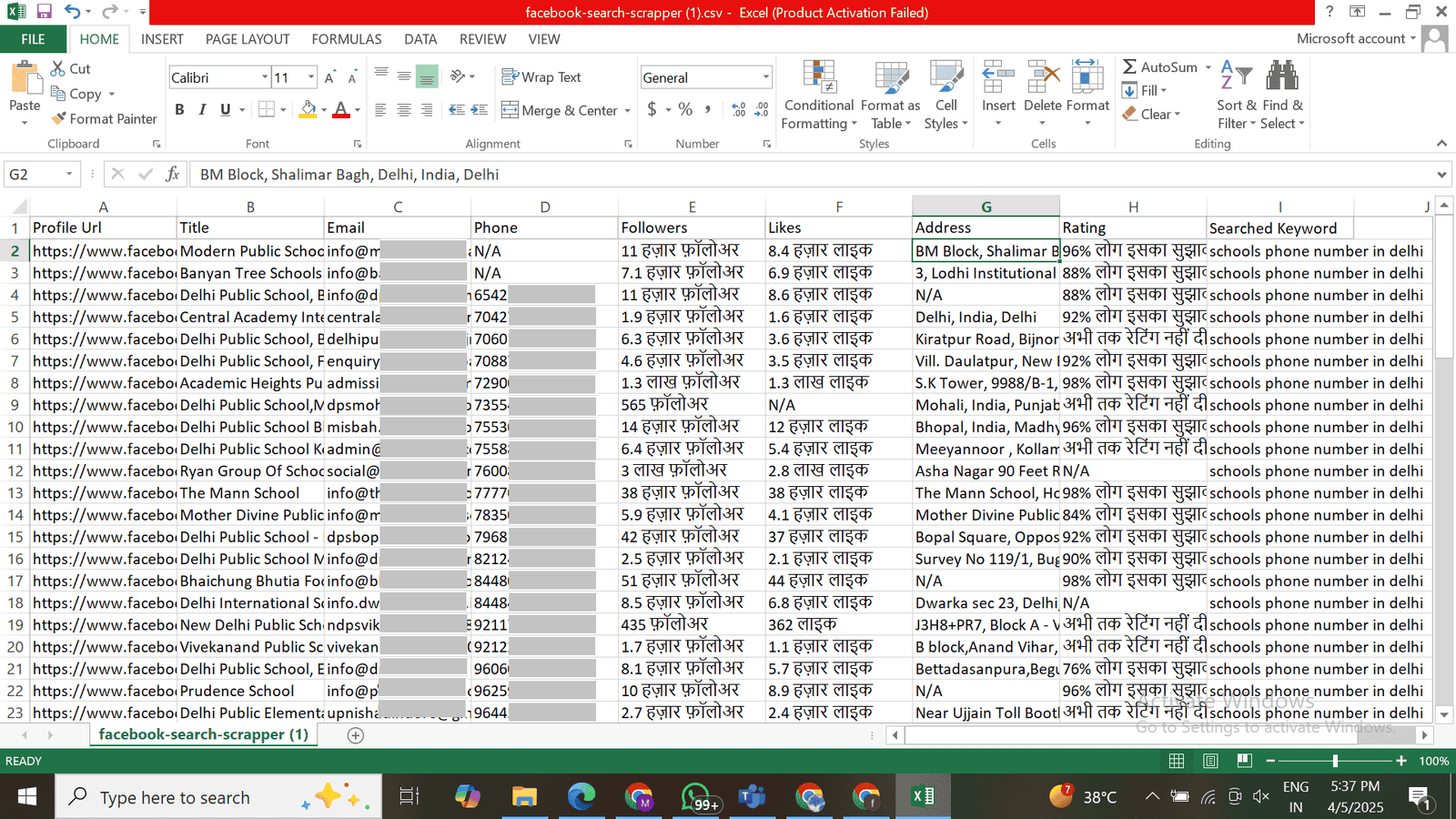Toggle Bold formatting
1456x819 pixels.
tap(179, 110)
